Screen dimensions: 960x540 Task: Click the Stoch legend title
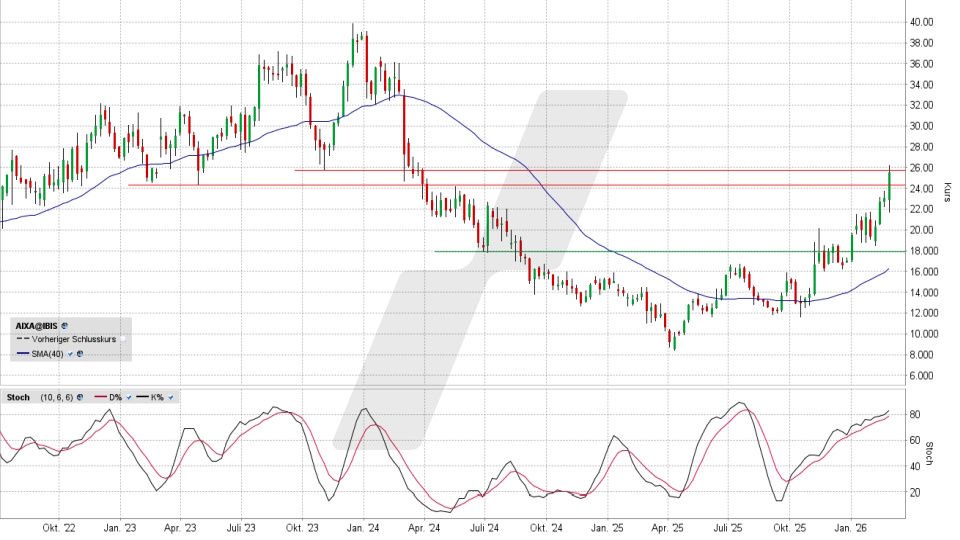coord(18,397)
